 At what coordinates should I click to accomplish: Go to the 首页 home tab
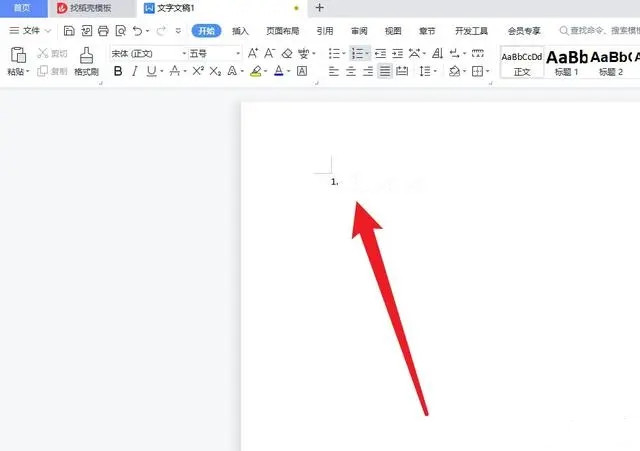tap(23, 8)
